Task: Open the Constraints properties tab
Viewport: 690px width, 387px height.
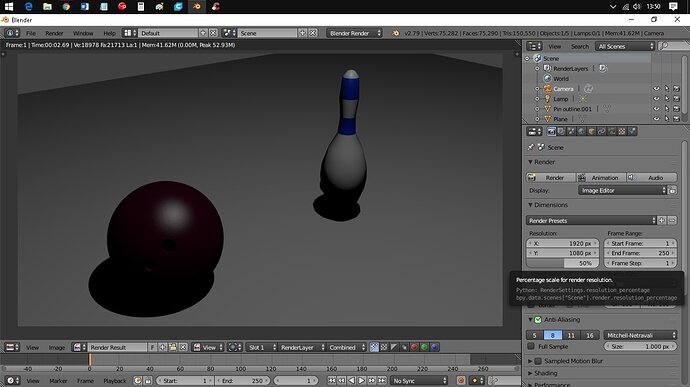Action: pyautogui.click(x=602, y=131)
